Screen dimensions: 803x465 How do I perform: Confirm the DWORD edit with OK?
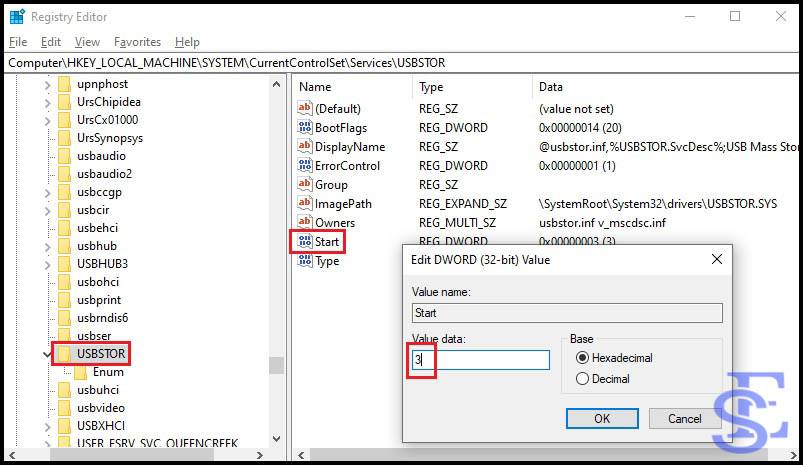pyautogui.click(x=602, y=418)
